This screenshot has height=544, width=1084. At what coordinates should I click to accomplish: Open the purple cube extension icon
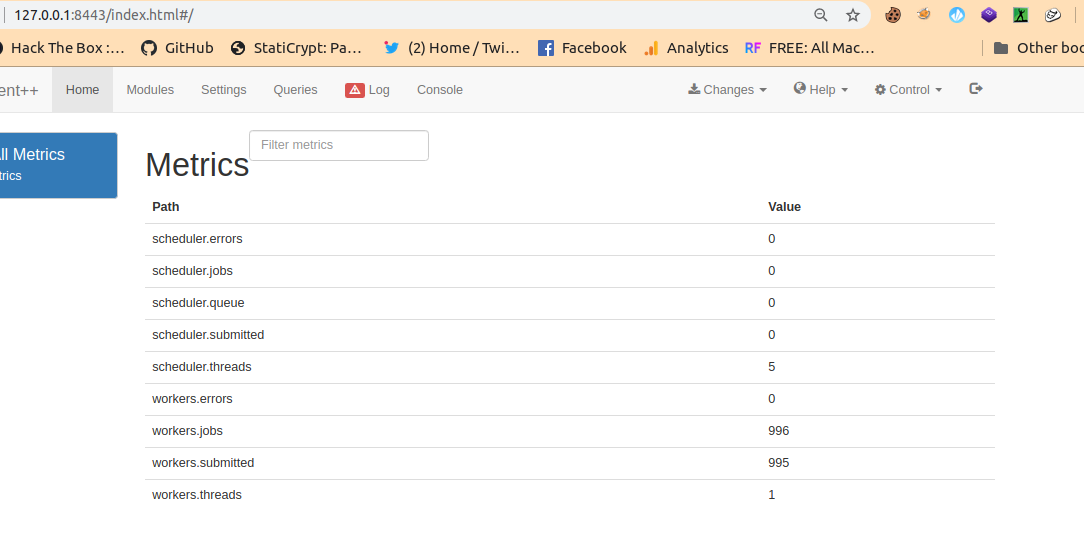[988, 15]
